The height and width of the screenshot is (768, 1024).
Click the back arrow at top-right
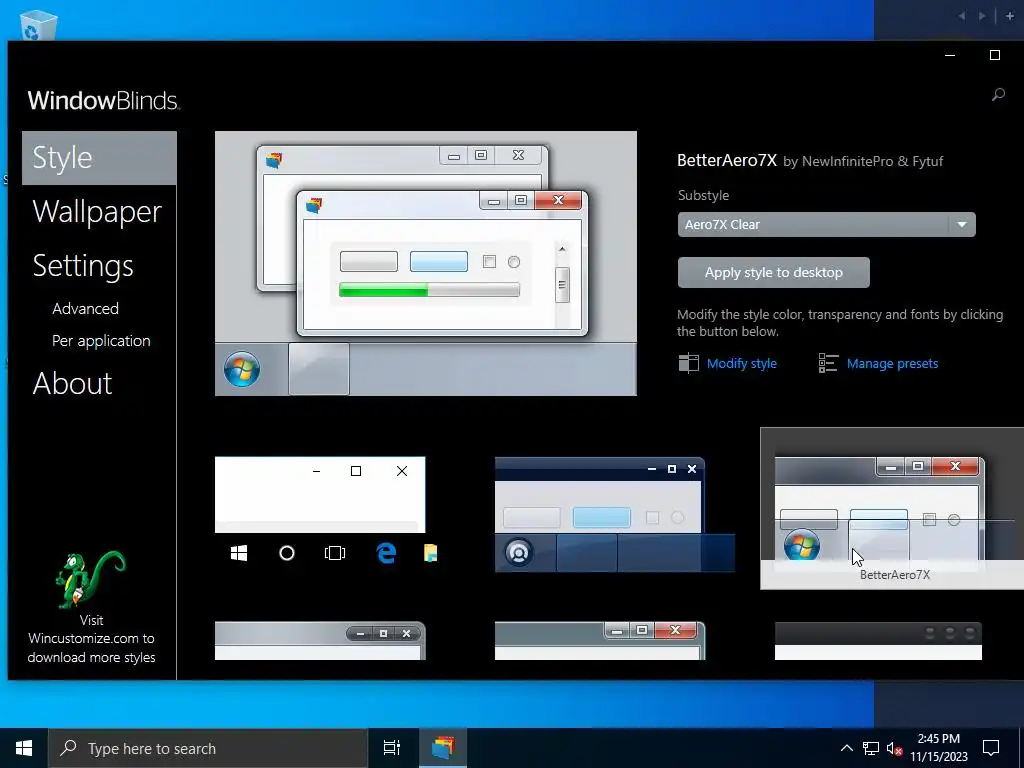[961, 16]
